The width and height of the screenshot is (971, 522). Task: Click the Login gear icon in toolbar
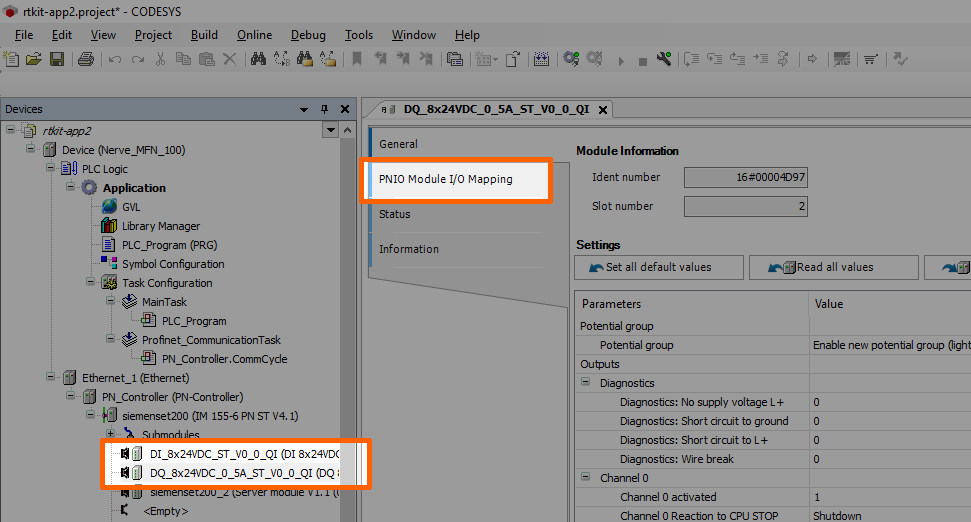tap(571, 60)
